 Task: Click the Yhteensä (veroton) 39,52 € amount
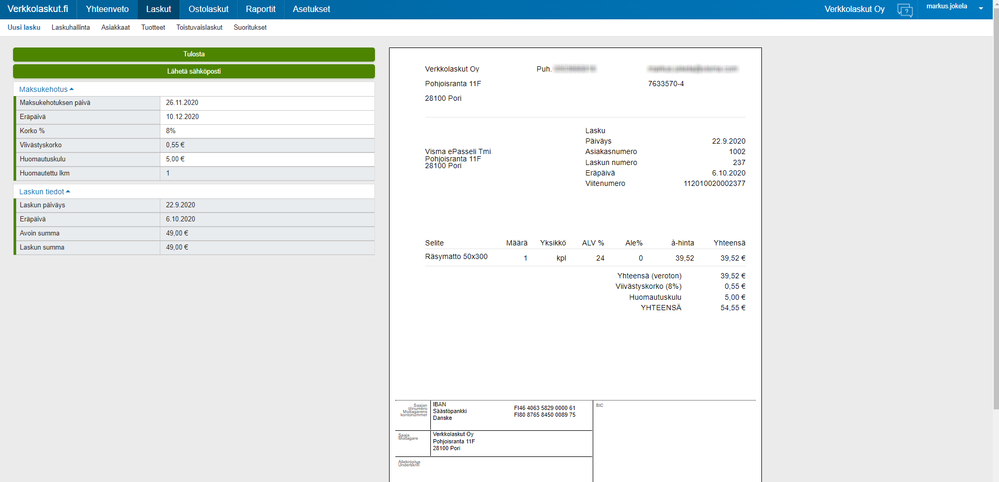pyautogui.click(x=733, y=276)
